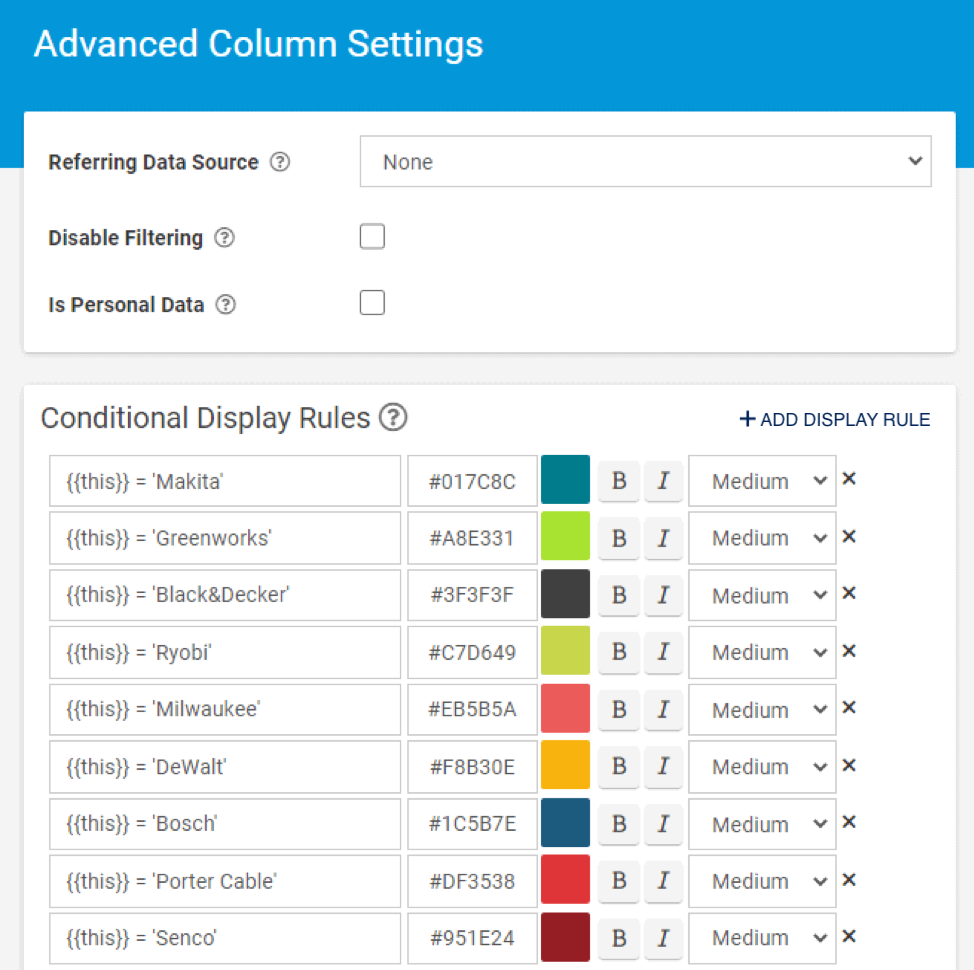
Task: Open font weight dropdown for Black&Decker rule
Action: click(762, 595)
